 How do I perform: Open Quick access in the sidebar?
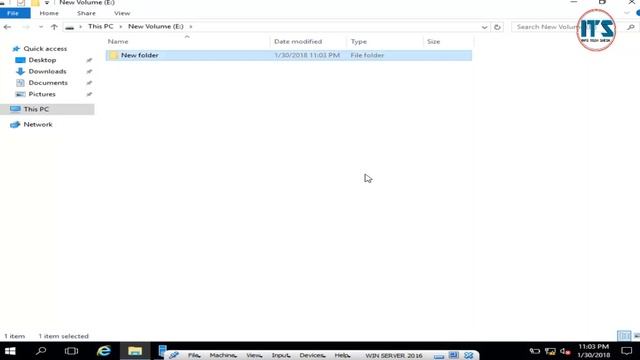click(x=45, y=49)
